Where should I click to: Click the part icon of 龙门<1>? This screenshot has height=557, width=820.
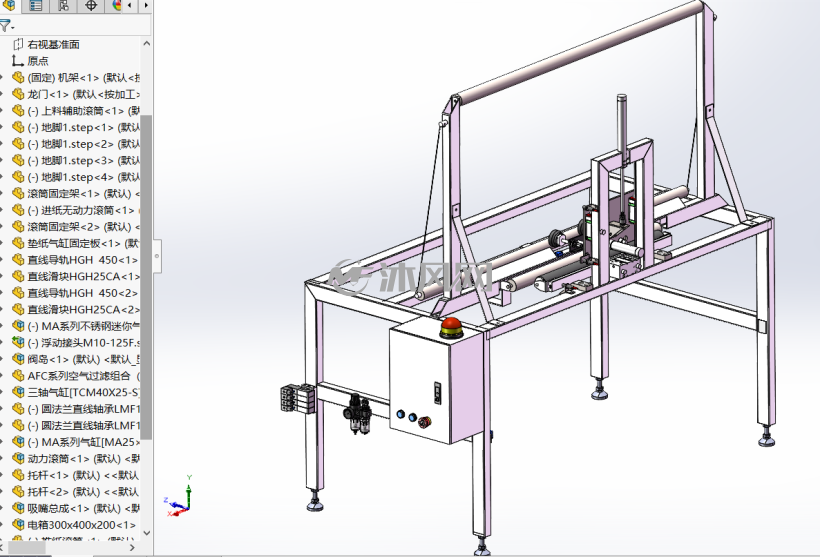[18, 94]
